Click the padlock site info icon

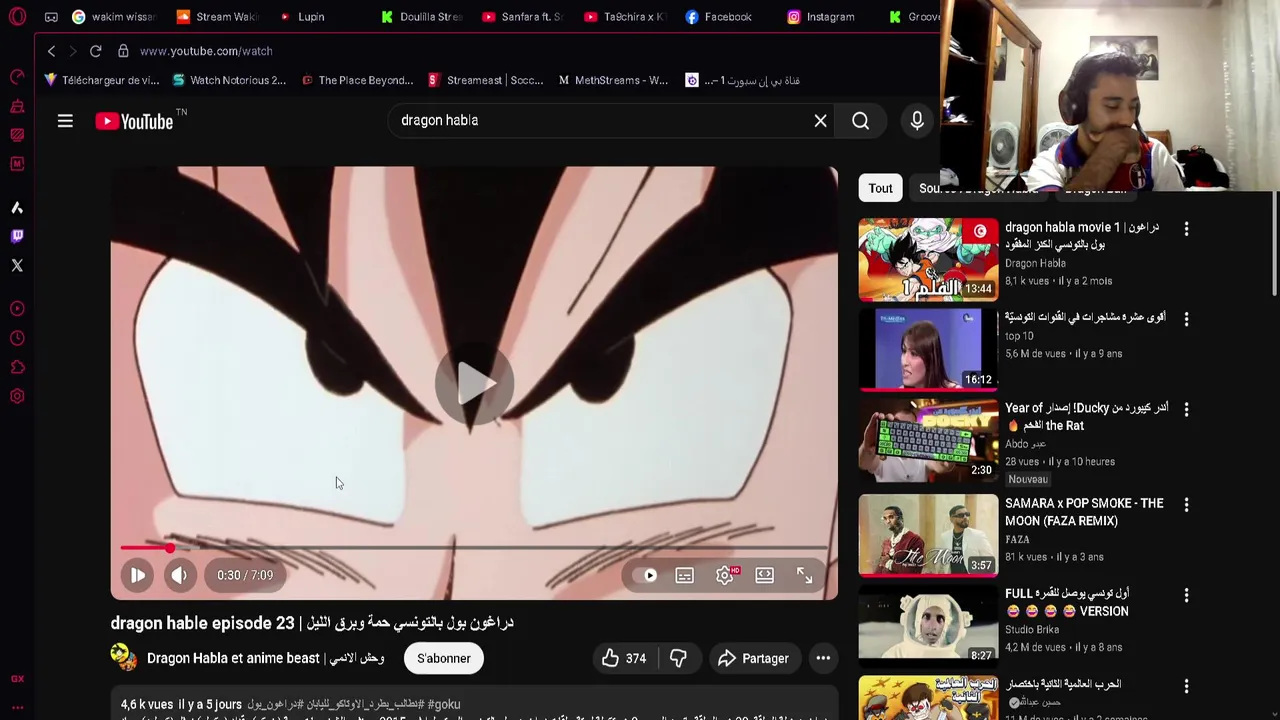pos(123,51)
